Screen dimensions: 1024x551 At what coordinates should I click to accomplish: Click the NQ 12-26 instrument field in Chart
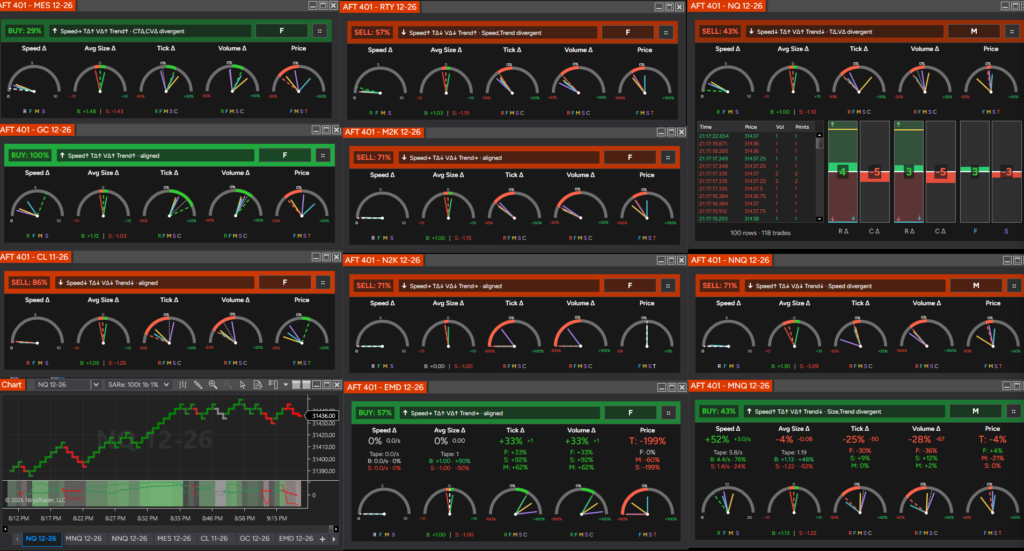(63, 385)
